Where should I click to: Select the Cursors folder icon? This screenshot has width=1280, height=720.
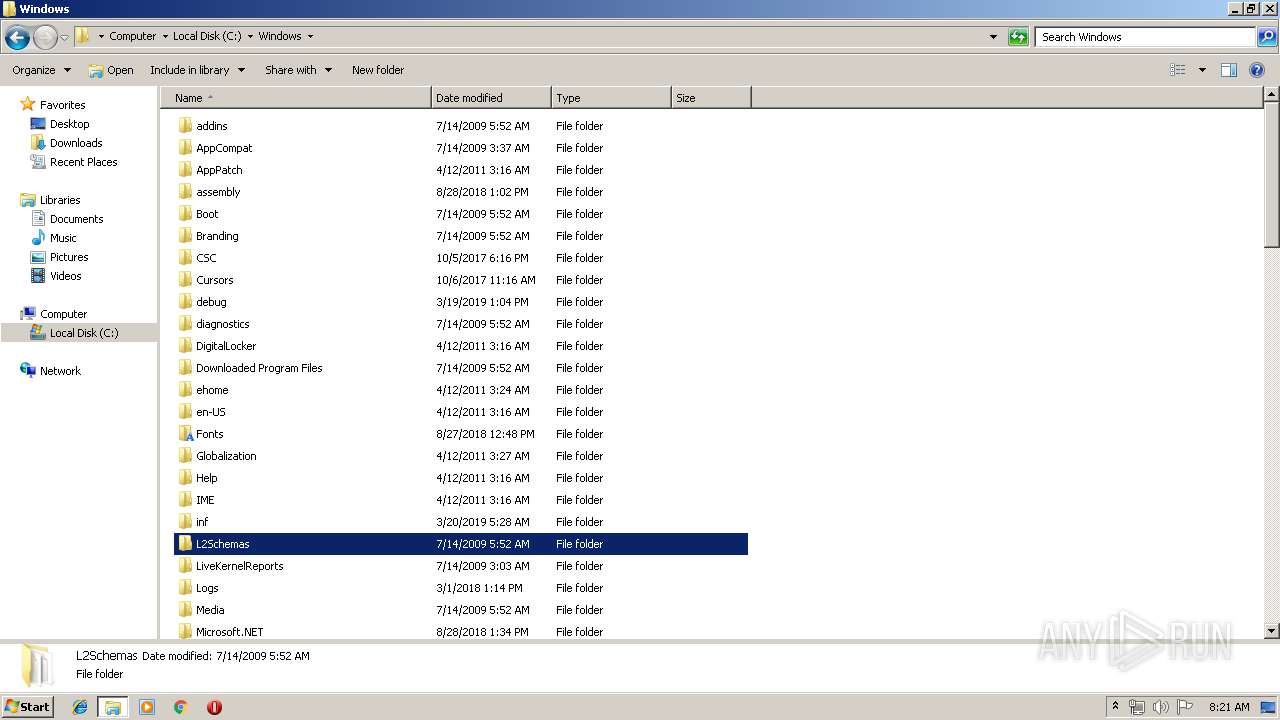185,280
